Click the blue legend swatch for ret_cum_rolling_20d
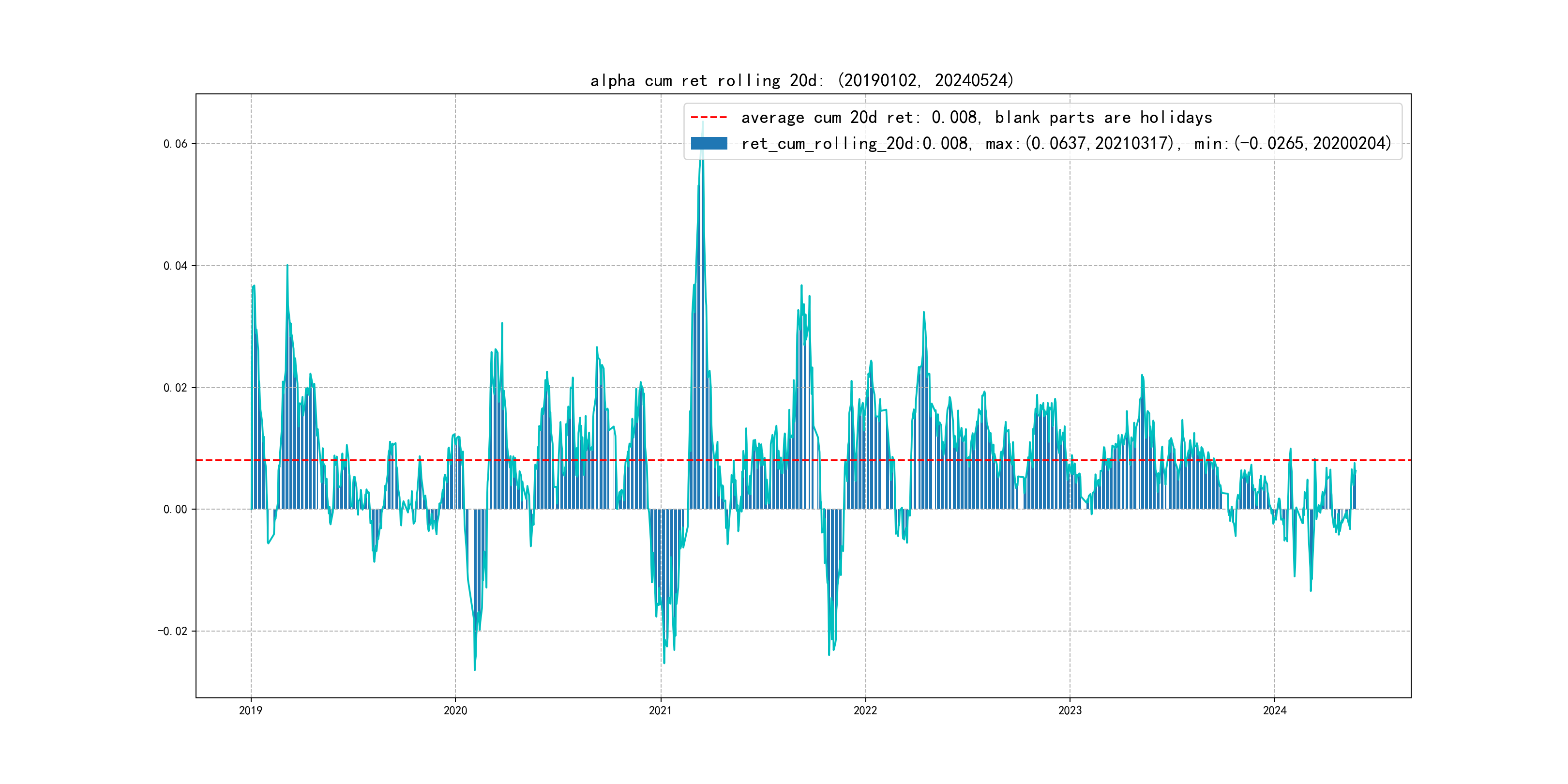The width and height of the screenshot is (1568, 784). point(709,144)
